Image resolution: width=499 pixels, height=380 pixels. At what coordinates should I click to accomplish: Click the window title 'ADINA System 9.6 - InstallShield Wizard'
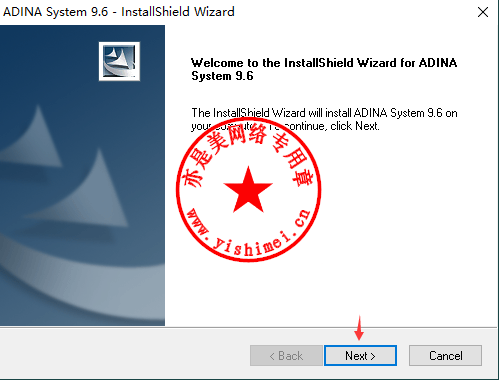[x=119, y=12]
